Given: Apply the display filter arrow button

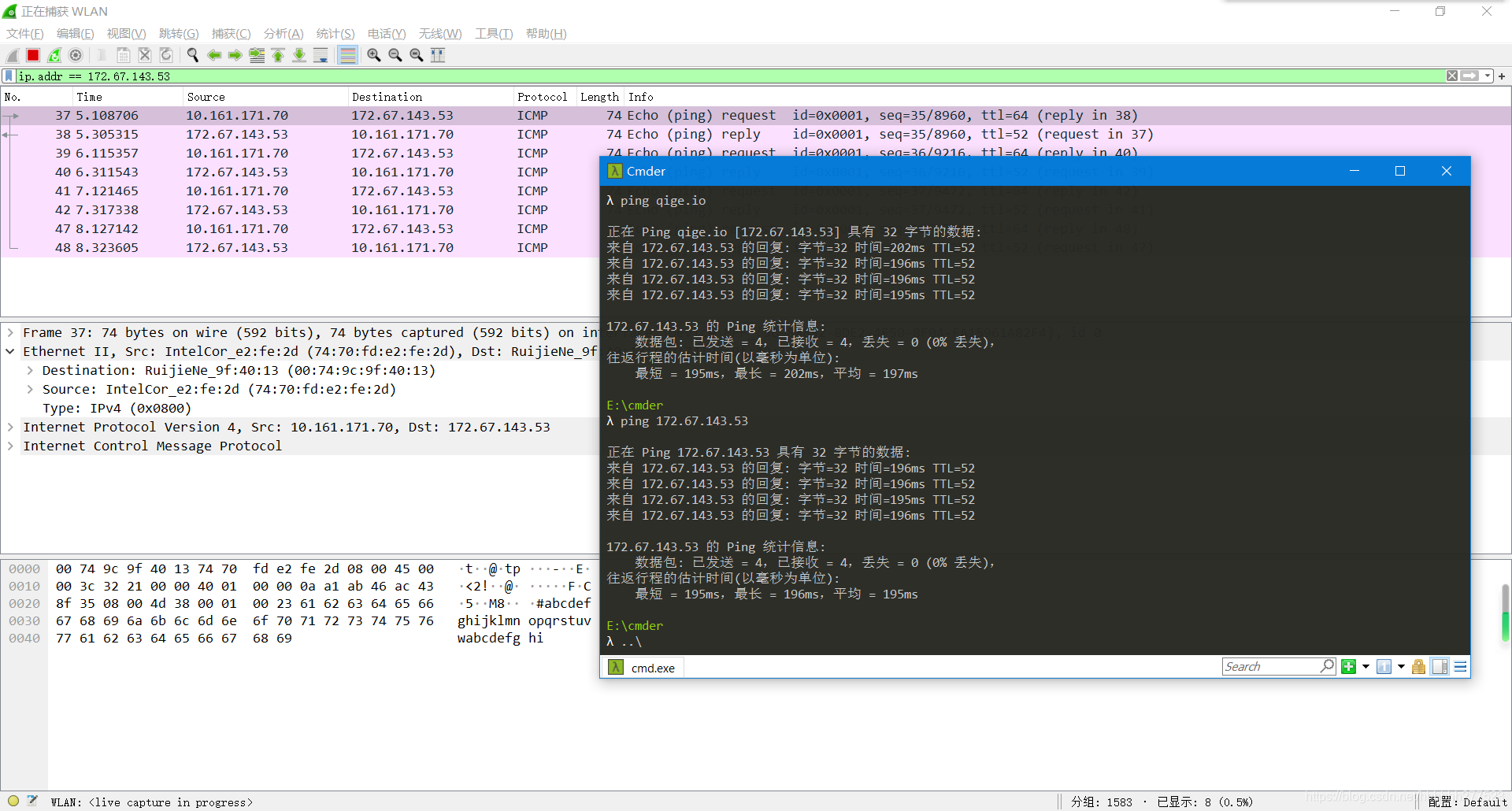Looking at the screenshot, I should [1469, 76].
